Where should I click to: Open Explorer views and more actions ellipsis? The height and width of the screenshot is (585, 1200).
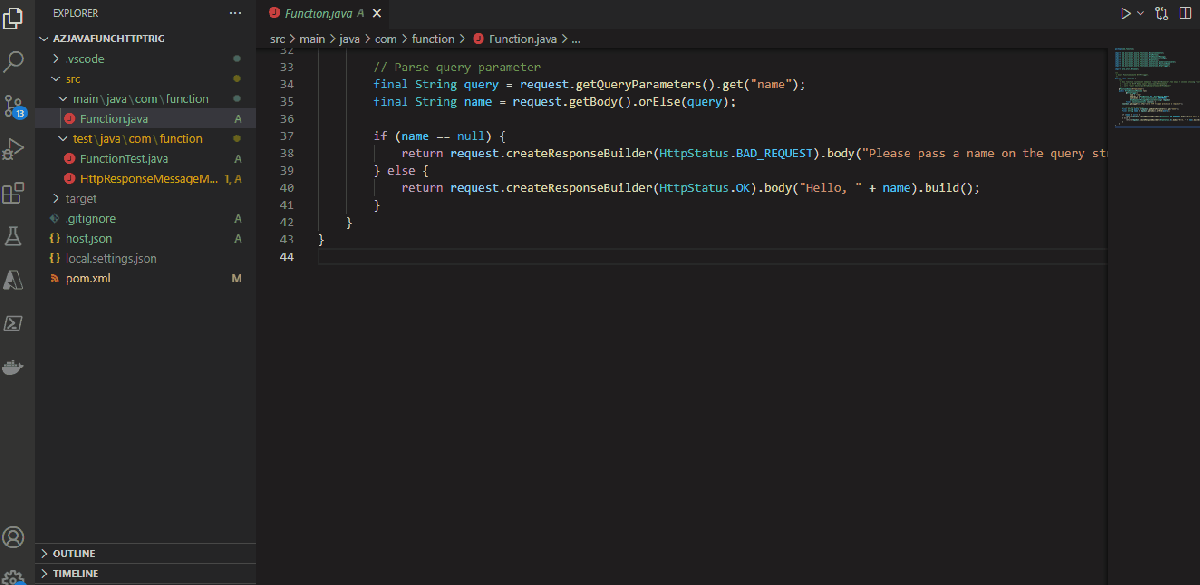pyautogui.click(x=235, y=13)
